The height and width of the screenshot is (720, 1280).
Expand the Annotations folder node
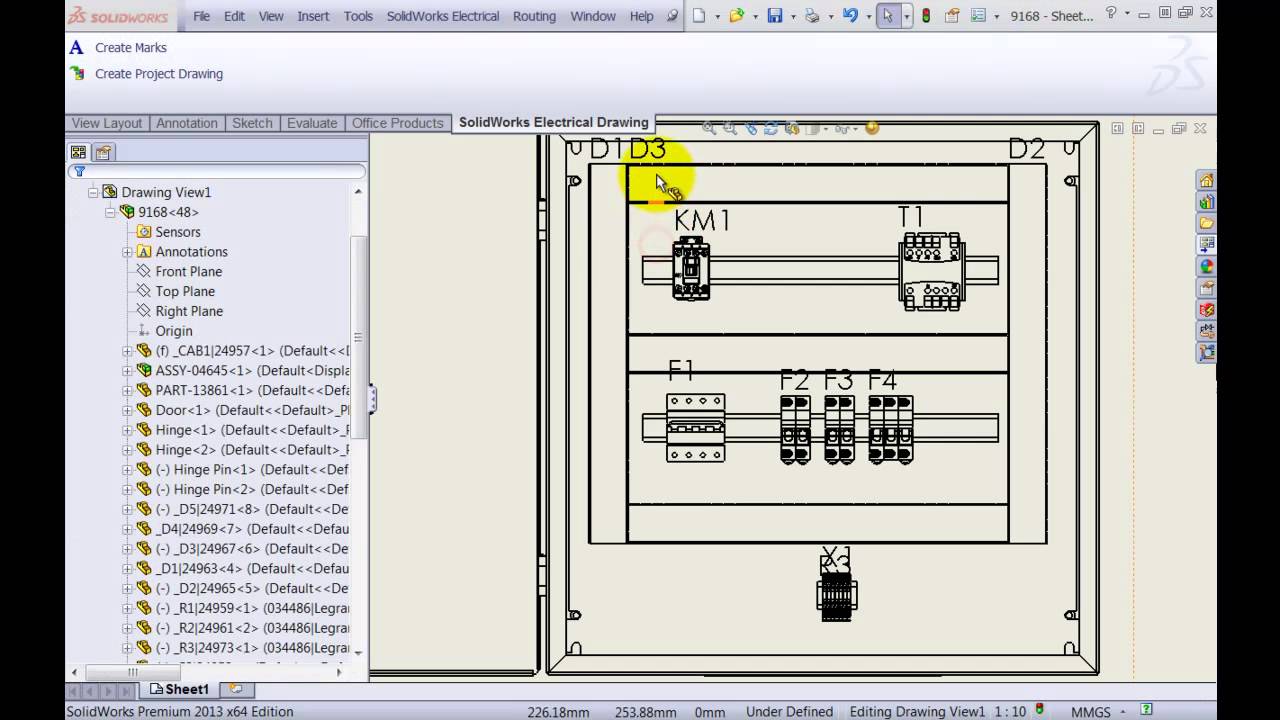click(x=127, y=252)
